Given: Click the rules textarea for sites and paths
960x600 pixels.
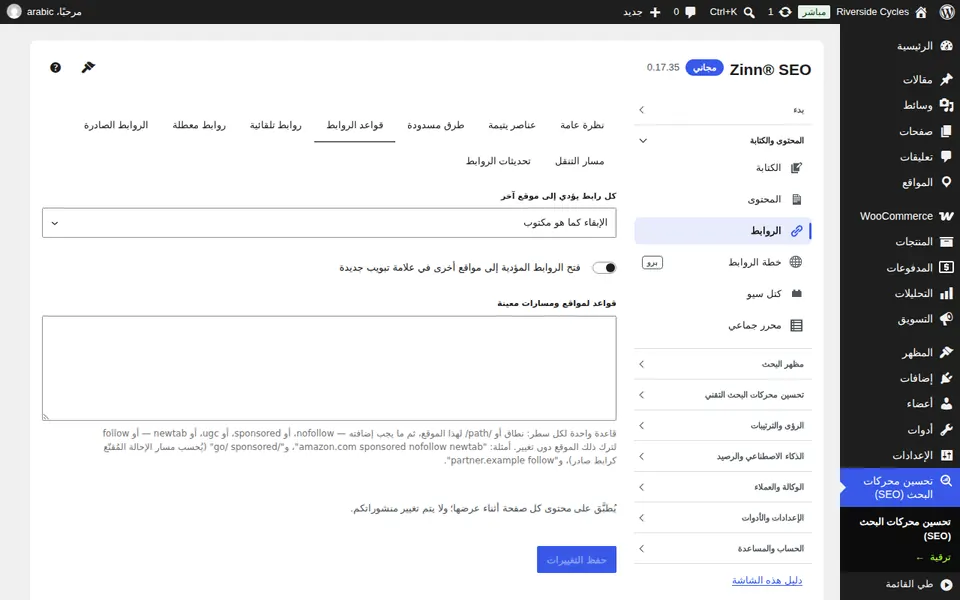Looking at the screenshot, I should [329, 368].
